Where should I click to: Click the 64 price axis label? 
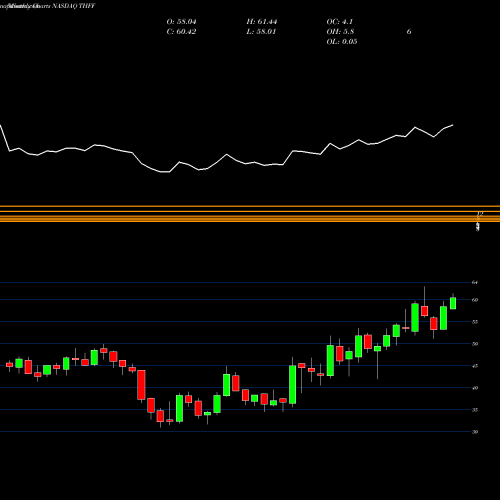point(475,282)
